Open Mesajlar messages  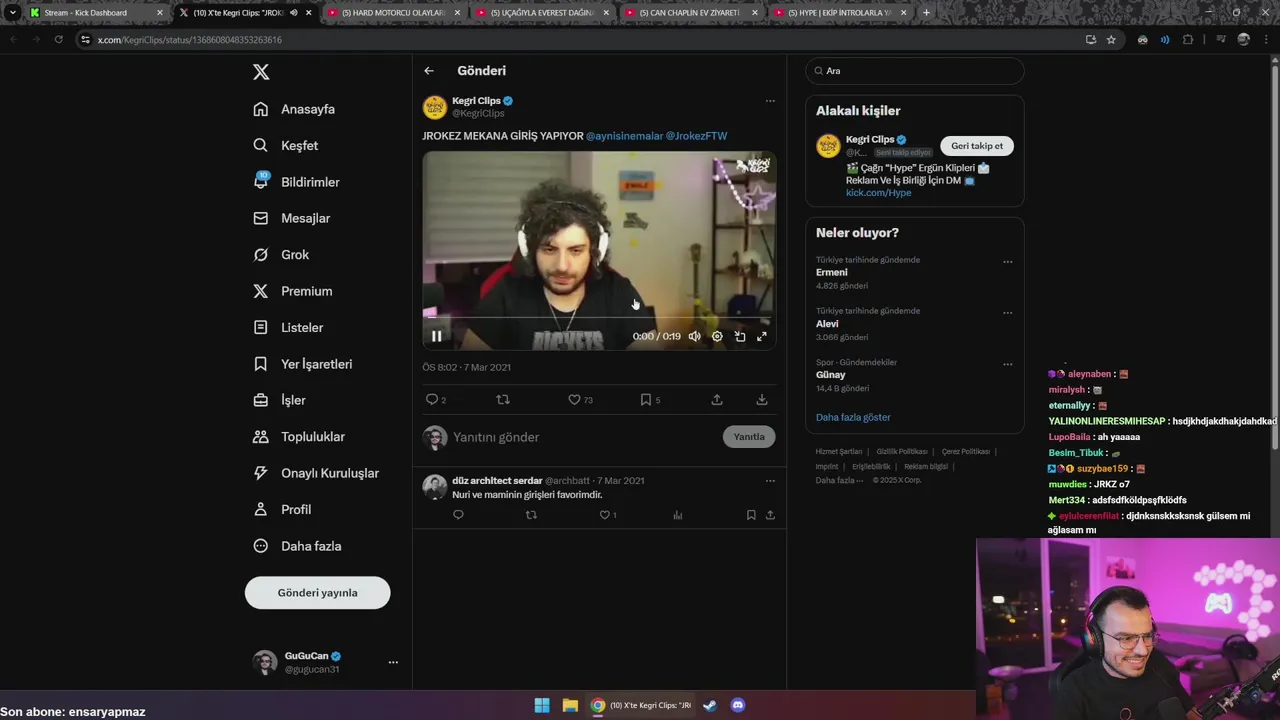coord(292,218)
